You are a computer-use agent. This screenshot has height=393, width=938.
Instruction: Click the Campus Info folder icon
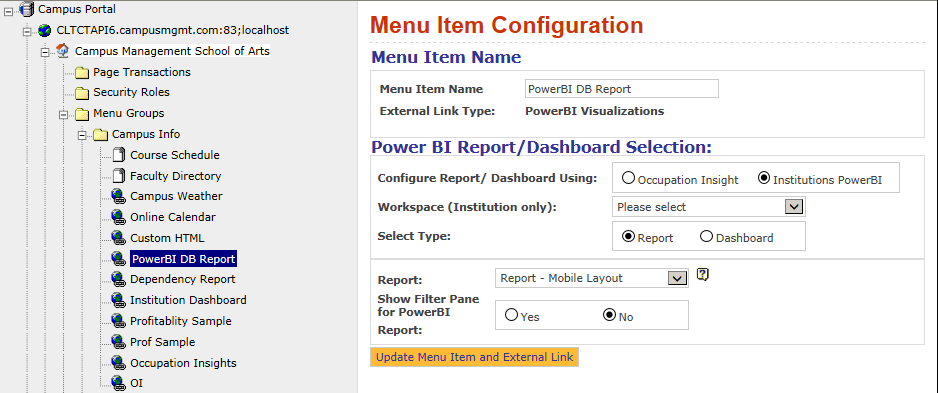pyautogui.click(x=101, y=135)
